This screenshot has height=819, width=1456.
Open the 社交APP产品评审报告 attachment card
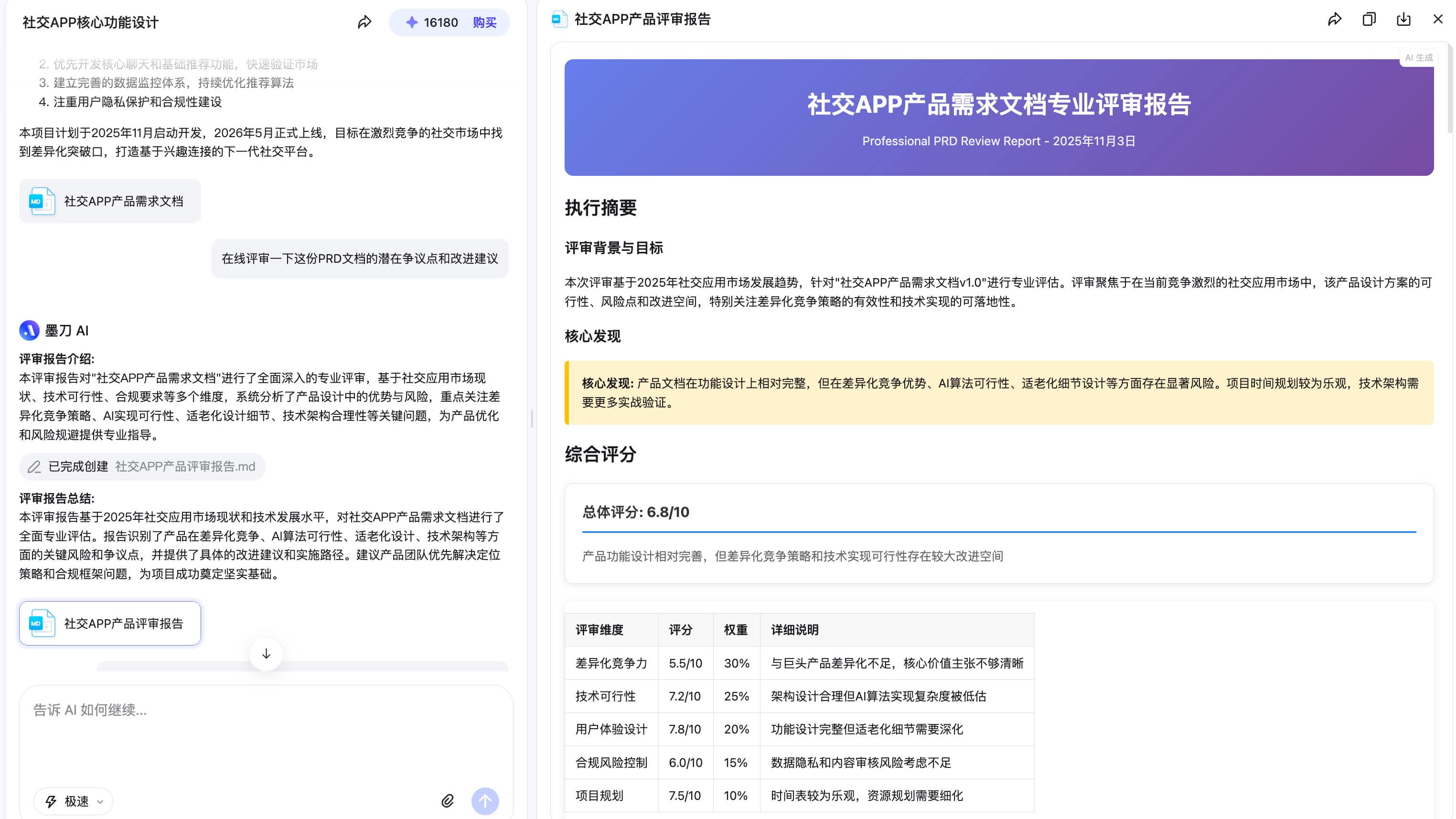point(110,623)
